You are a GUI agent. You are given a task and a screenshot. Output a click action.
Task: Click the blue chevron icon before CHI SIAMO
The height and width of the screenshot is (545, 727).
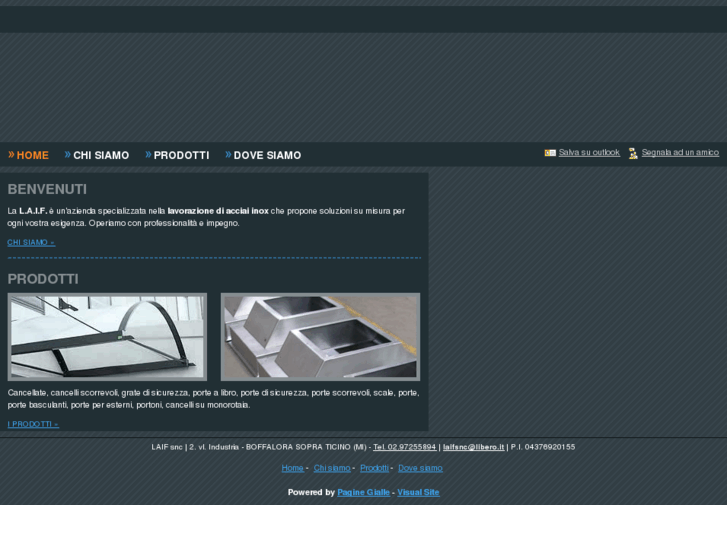pos(68,154)
